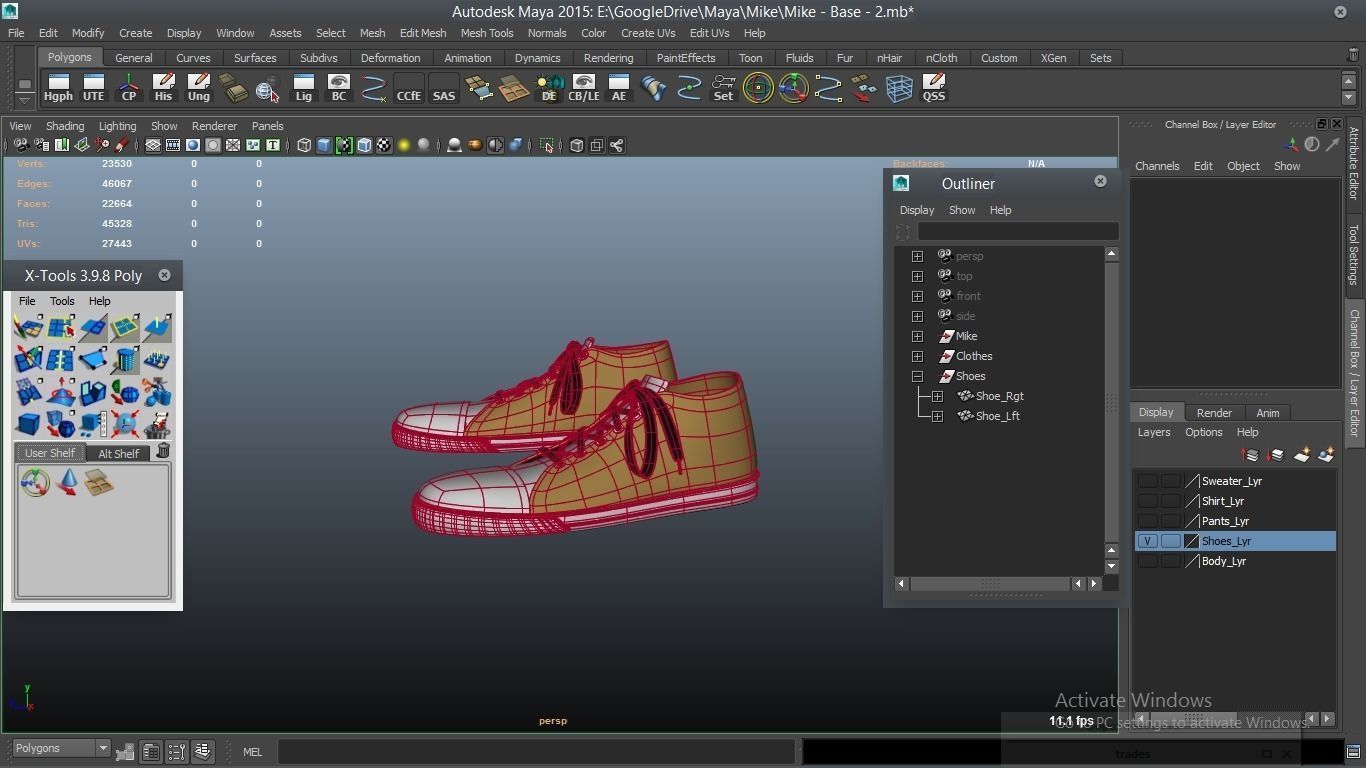The image size is (1366, 768).
Task: Click the Outliner horizontal scrollbar
Action: pyautogui.click(x=988, y=583)
